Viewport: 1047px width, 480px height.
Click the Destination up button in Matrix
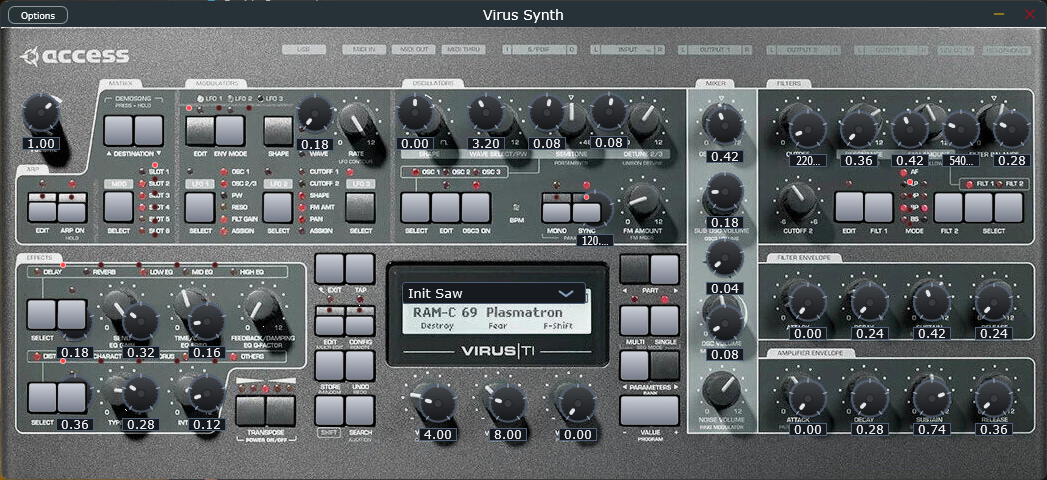coord(118,130)
